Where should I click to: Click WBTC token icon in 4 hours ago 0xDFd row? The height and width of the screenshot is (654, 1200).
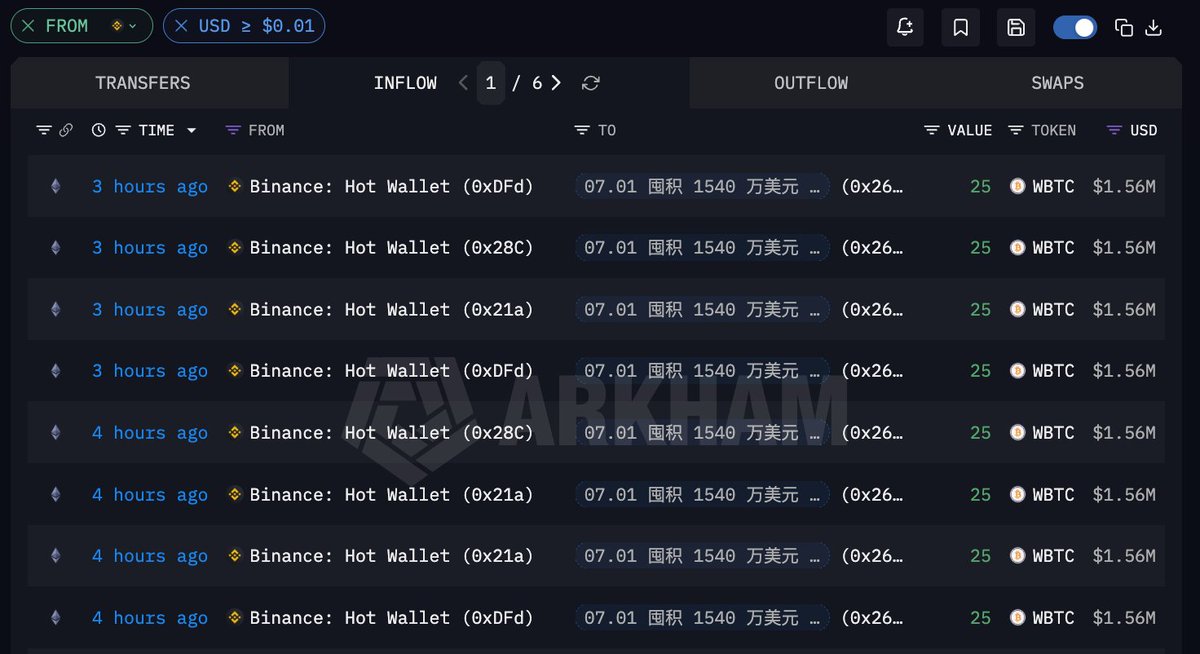[1017, 618]
